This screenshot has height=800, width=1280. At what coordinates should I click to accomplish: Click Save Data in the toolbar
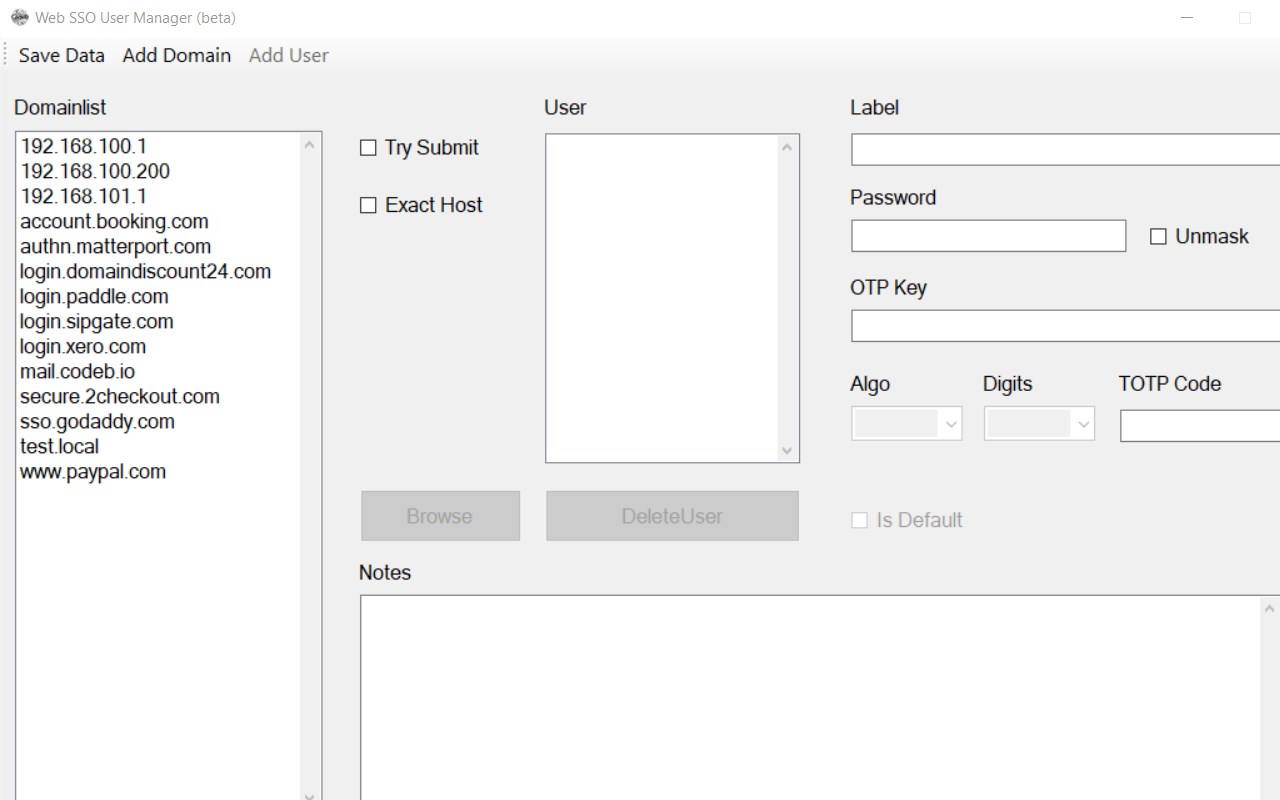(x=61, y=55)
